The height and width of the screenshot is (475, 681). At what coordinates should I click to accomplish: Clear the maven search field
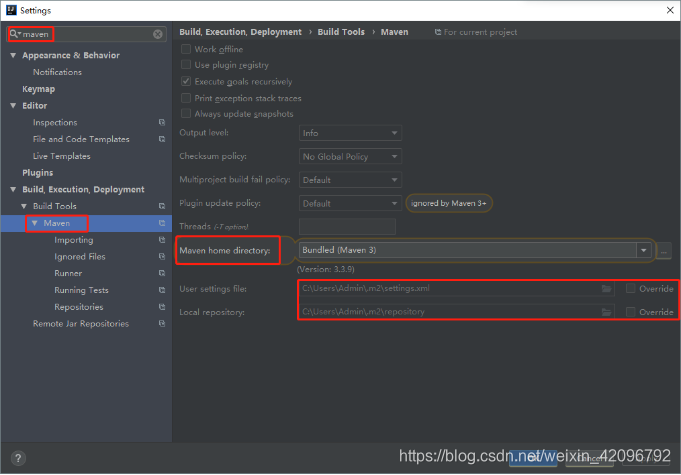click(x=158, y=34)
